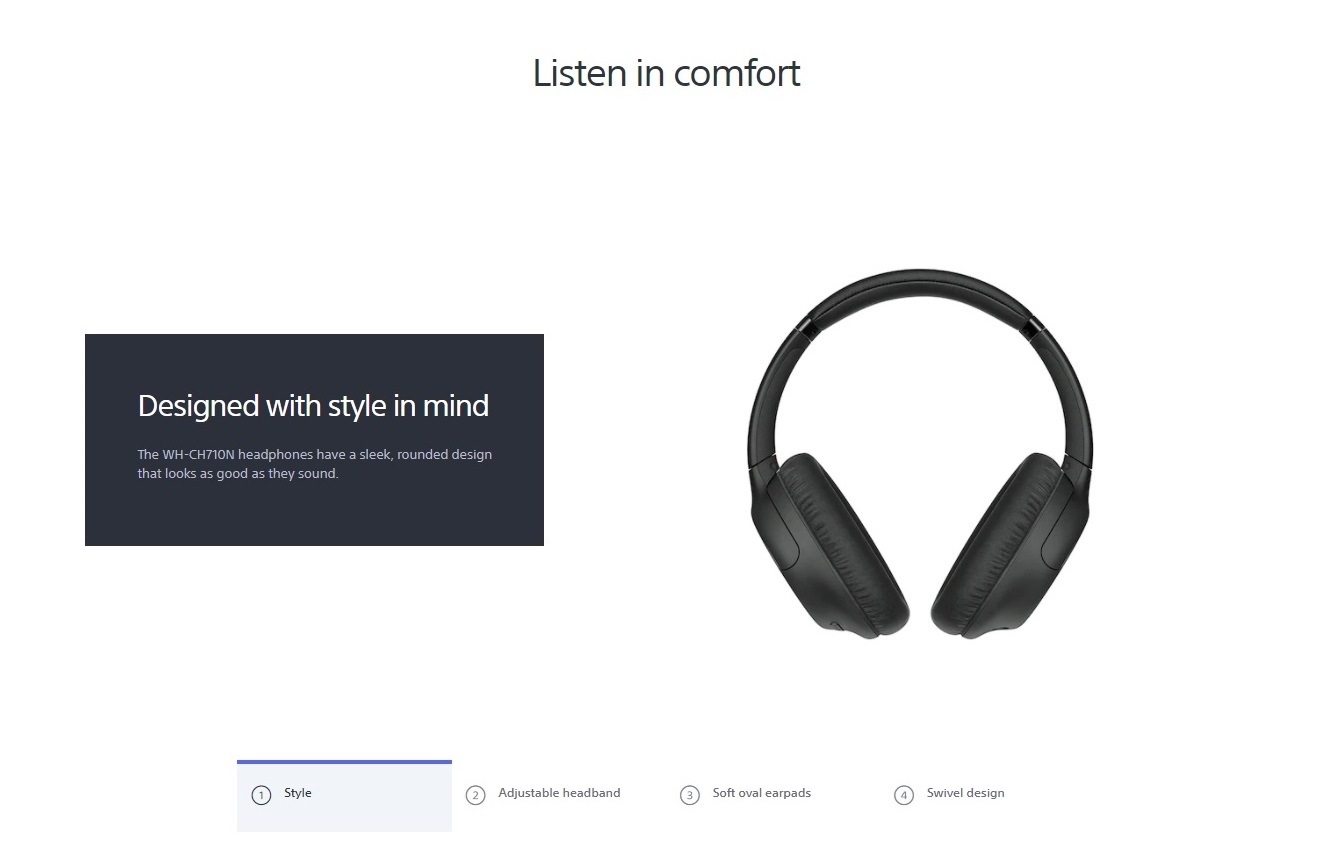Click the blue active indicator bar above Style
Screen dimensions: 1341x849
(x=344, y=762)
